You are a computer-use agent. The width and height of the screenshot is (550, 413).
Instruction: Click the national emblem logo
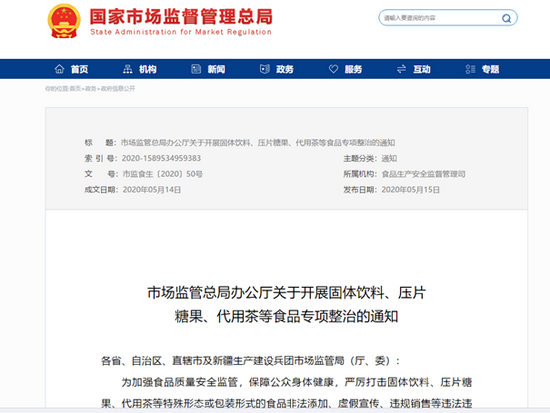tap(64, 21)
